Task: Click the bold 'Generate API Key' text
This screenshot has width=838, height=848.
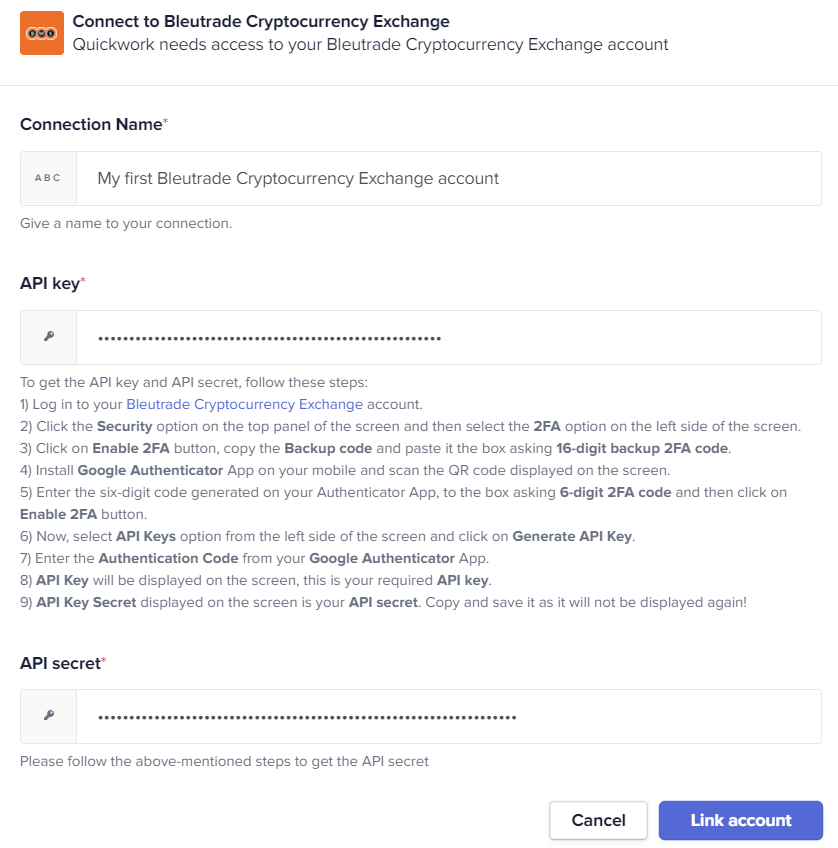Action: [x=572, y=536]
